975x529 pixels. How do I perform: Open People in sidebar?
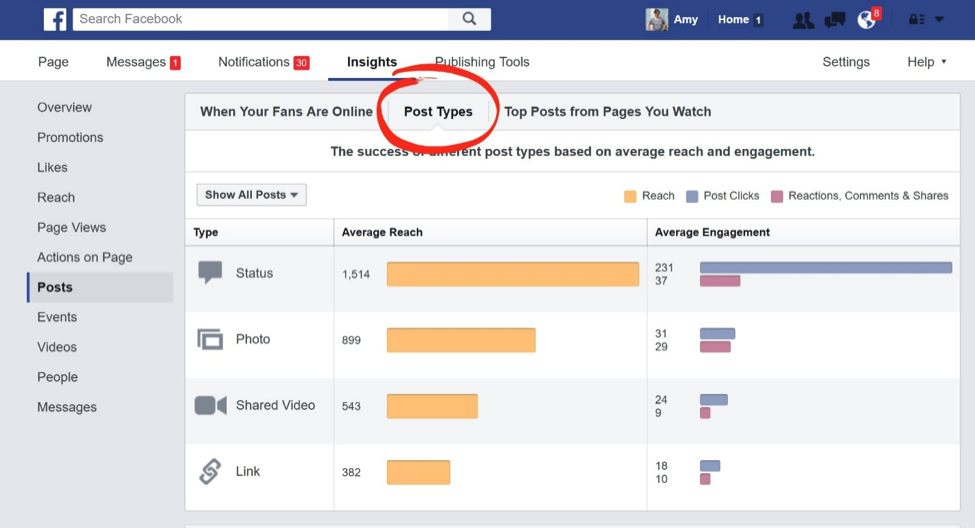point(57,377)
